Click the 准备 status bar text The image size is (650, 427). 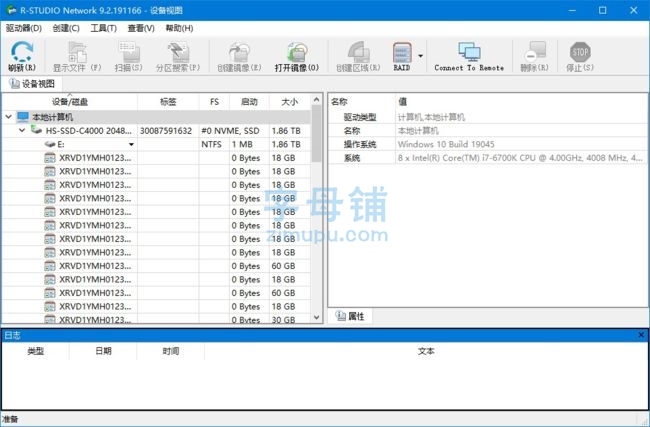[x=10, y=420]
